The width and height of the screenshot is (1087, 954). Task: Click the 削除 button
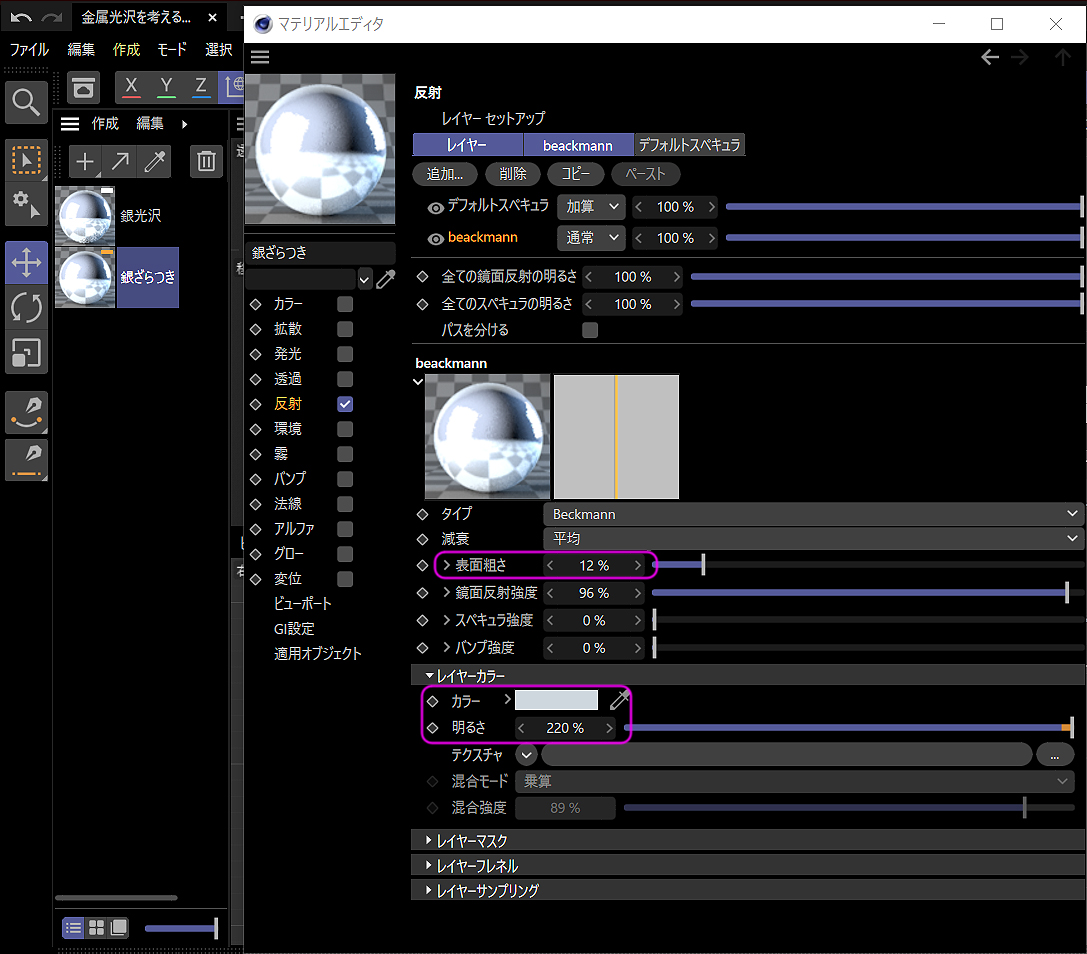pyautogui.click(x=513, y=174)
